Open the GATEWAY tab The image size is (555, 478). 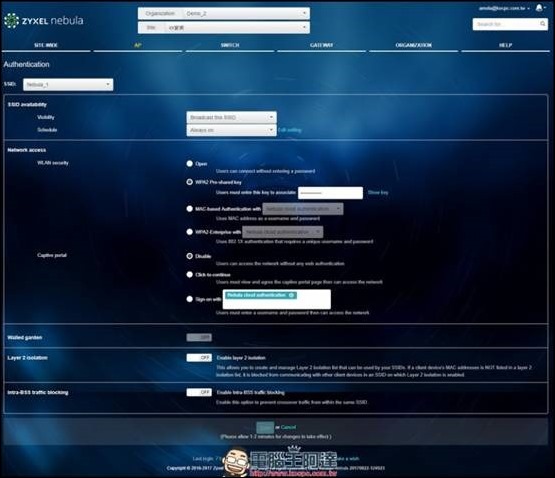point(321,45)
